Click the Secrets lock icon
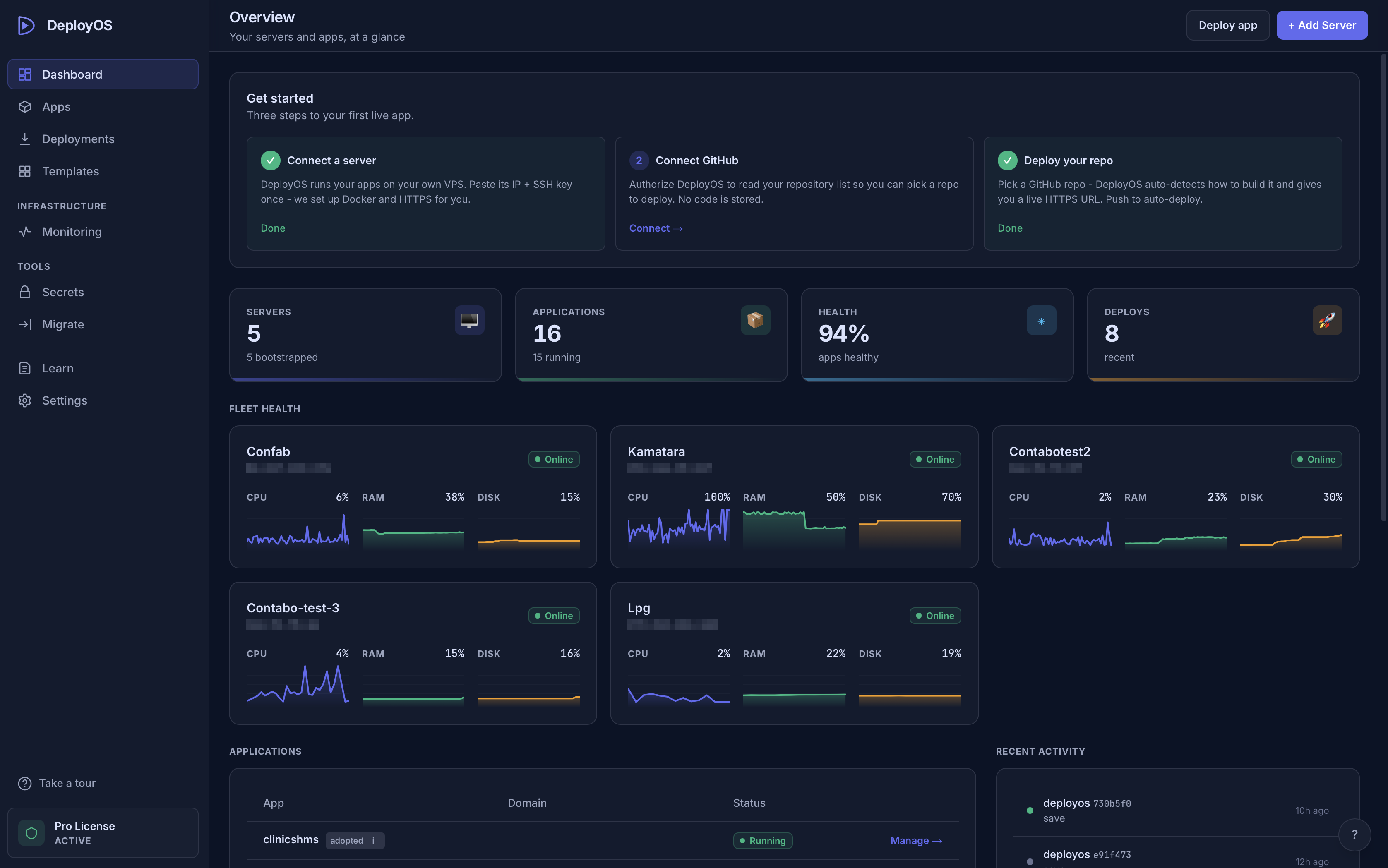Image resolution: width=1388 pixels, height=868 pixels. (x=25, y=292)
